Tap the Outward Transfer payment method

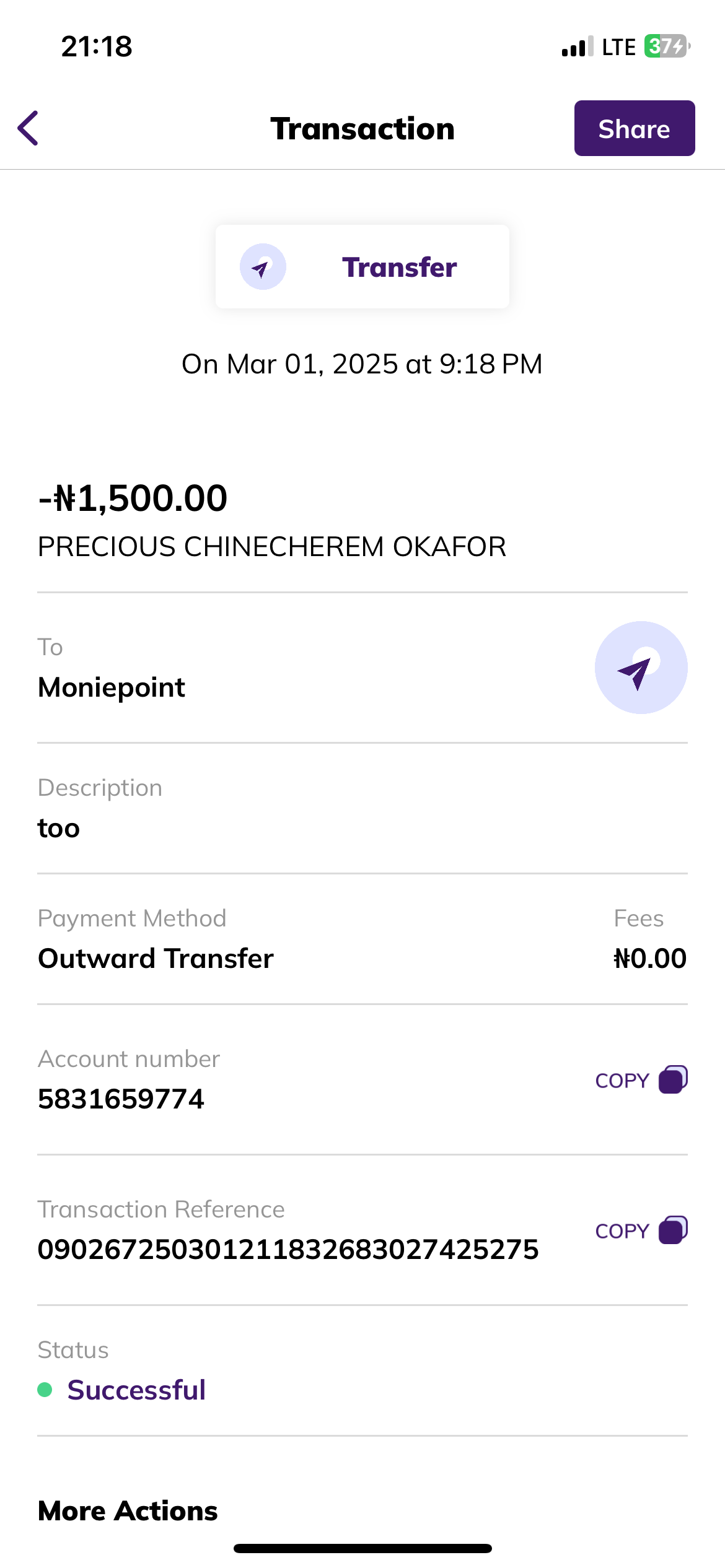tap(156, 959)
